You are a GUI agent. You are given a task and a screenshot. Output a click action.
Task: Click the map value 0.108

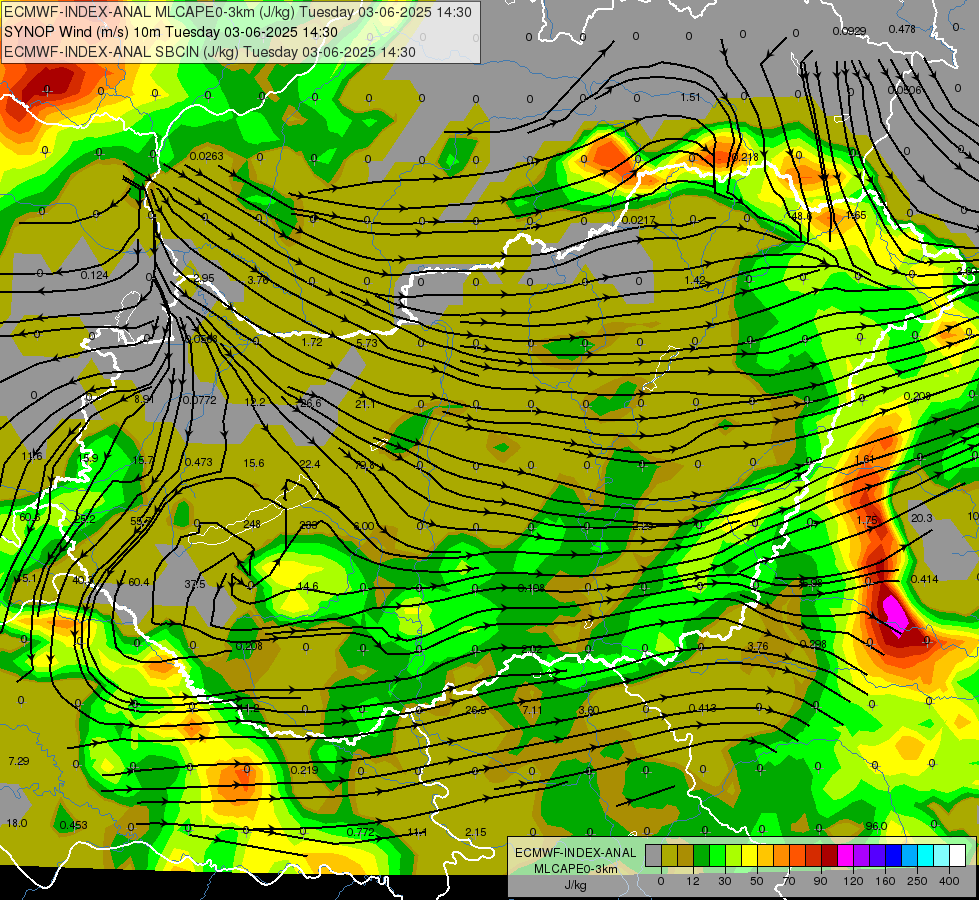(531, 588)
